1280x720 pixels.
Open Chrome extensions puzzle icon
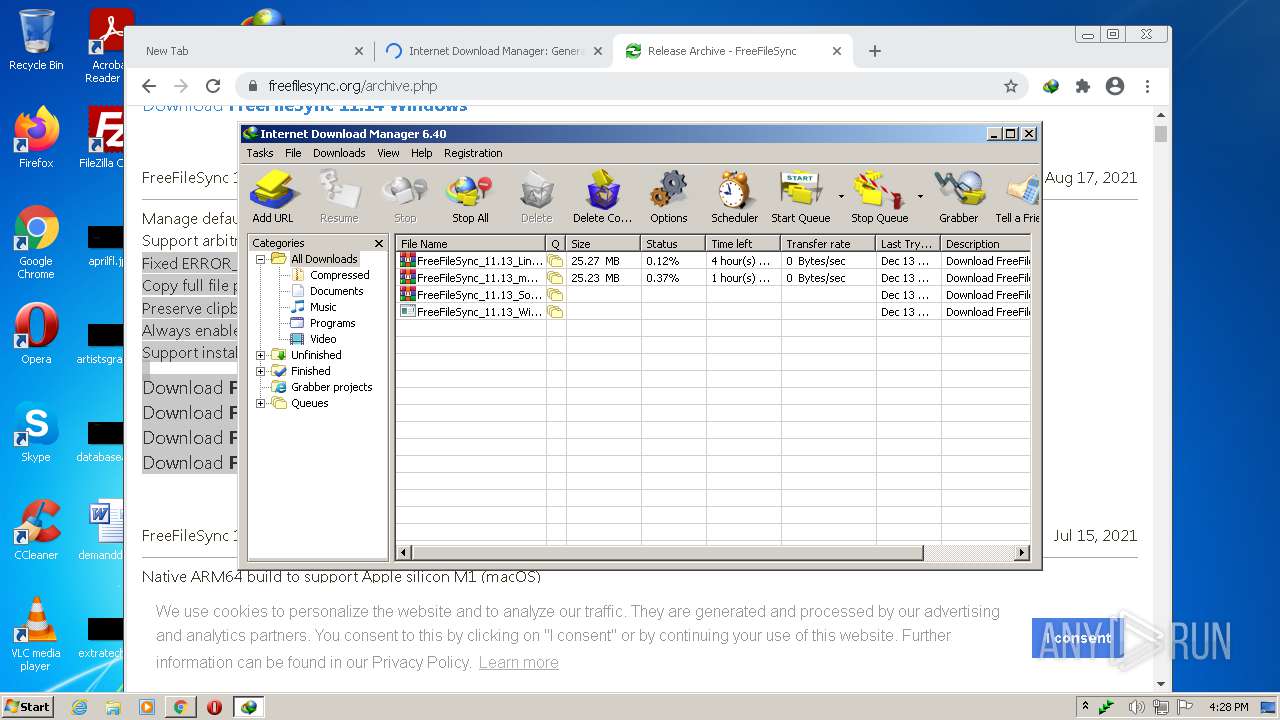(x=1083, y=86)
